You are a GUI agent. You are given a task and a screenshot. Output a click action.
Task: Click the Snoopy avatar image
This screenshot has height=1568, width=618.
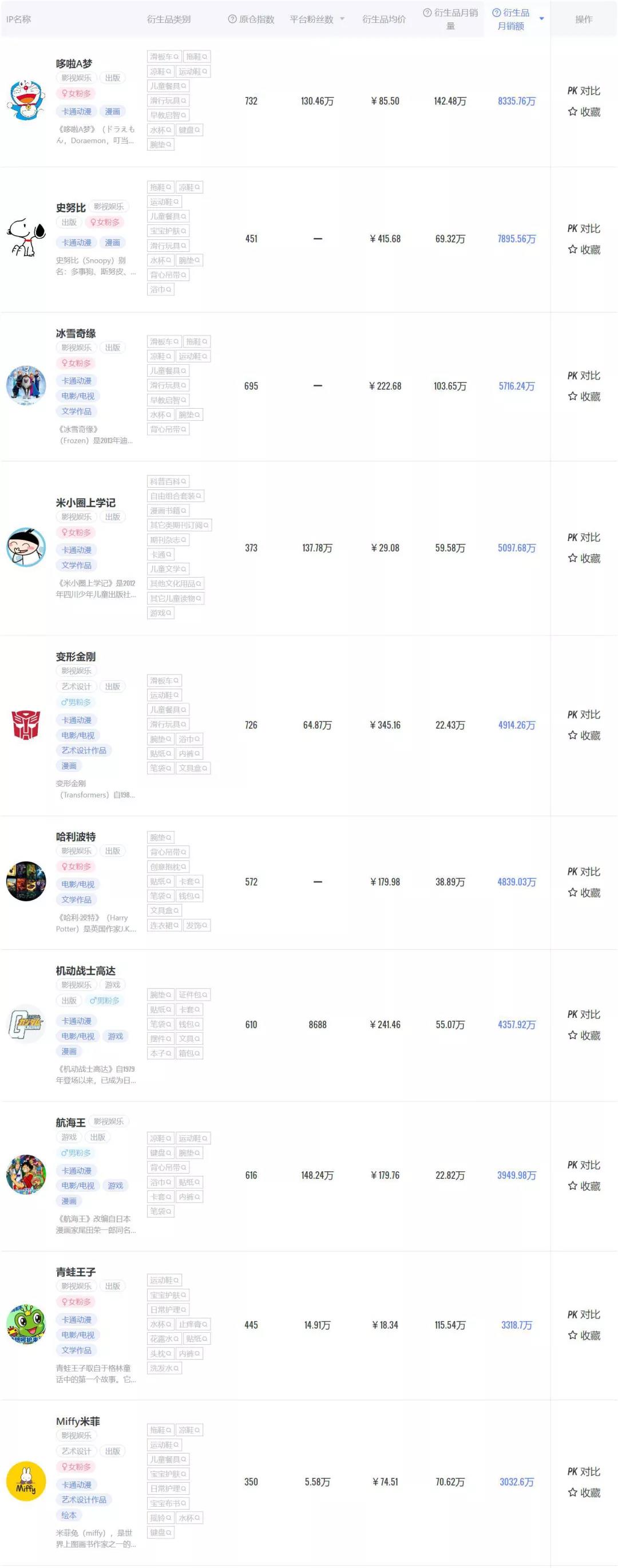(26, 238)
